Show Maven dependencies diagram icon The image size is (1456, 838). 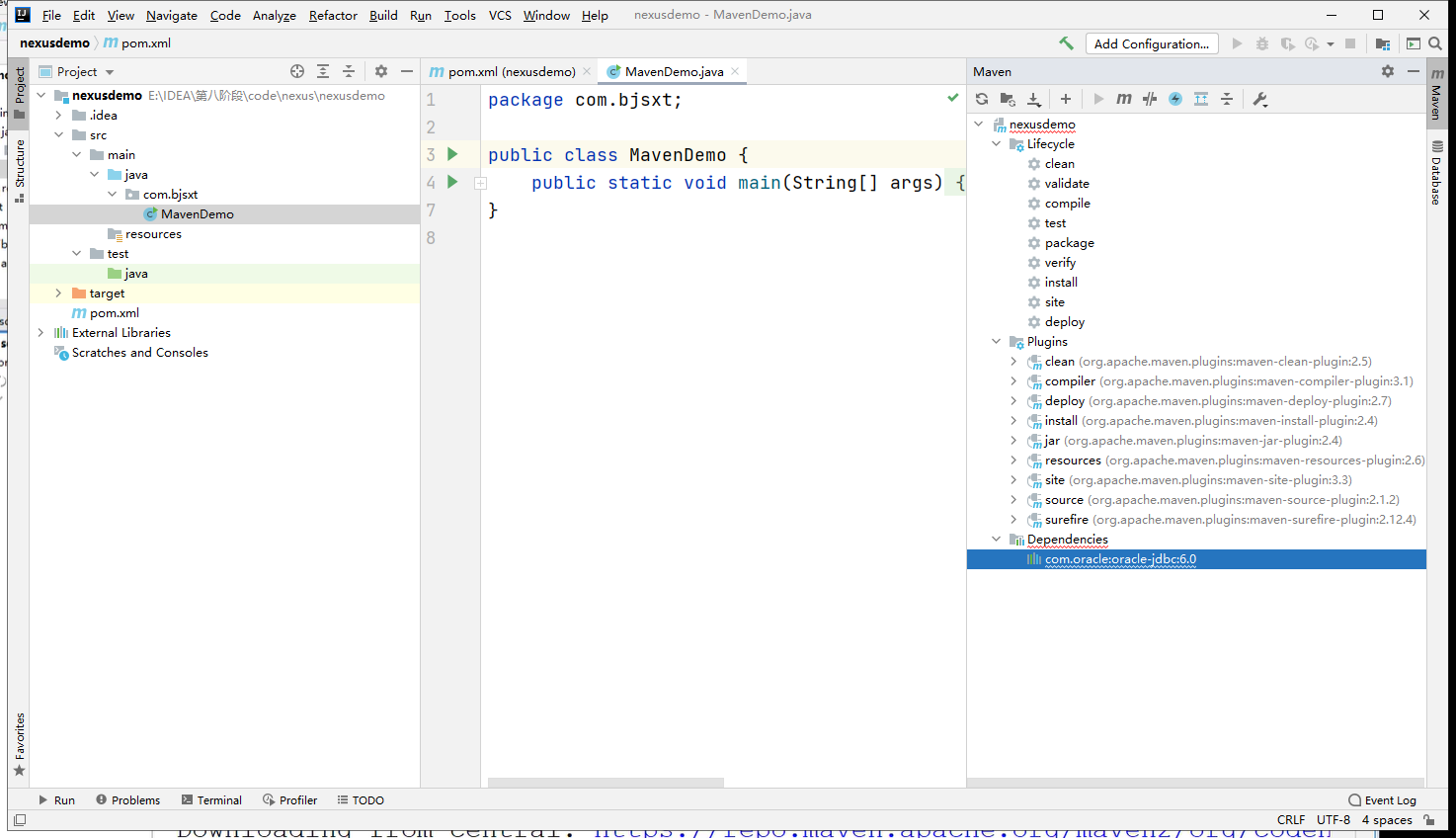coord(1201,99)
